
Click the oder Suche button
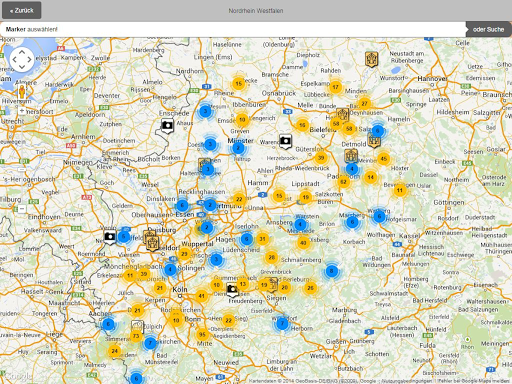click(x=488, y=29)
